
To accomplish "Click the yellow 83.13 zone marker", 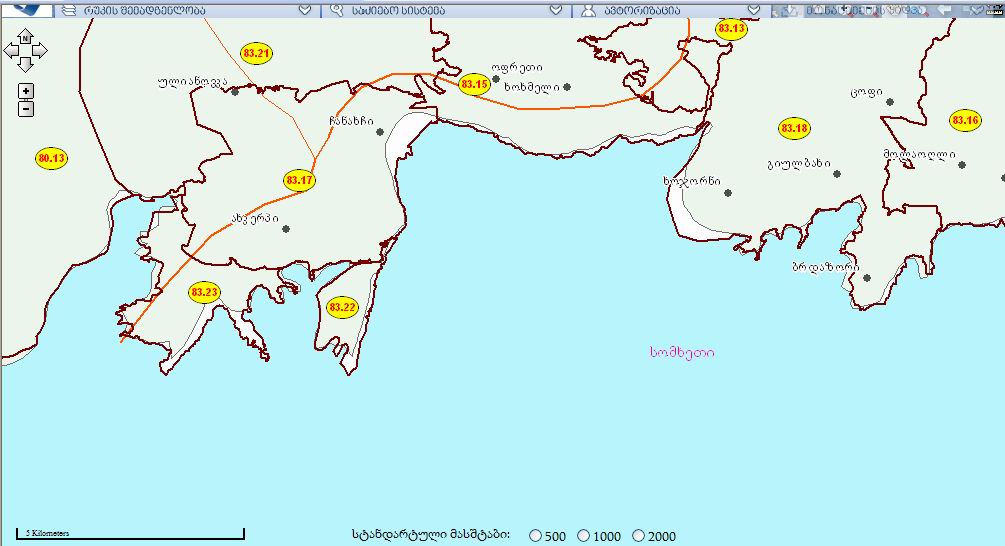I will coord(731,29).
